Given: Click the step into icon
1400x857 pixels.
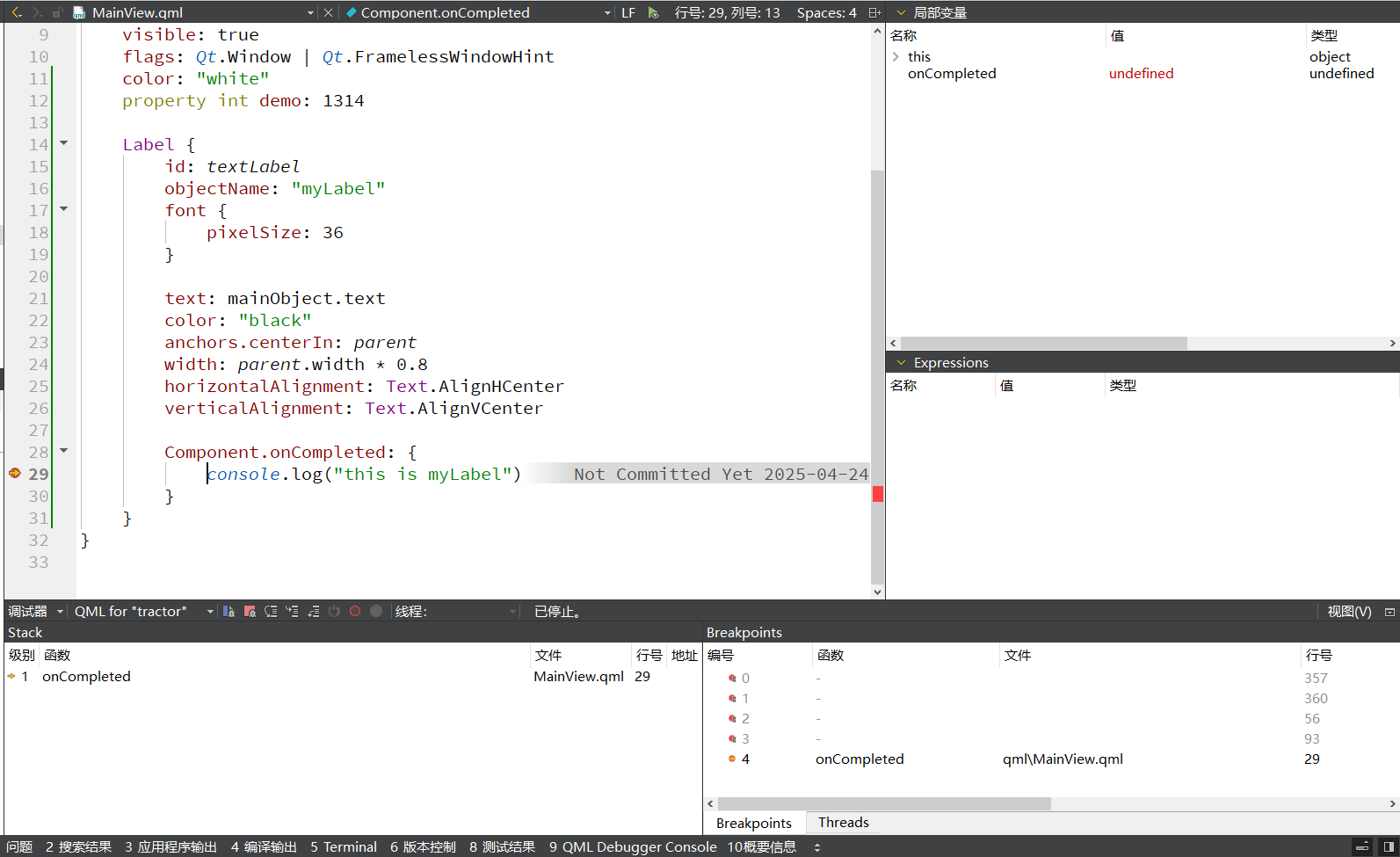Looking at the screenshot, I should [x=292, y=612].
